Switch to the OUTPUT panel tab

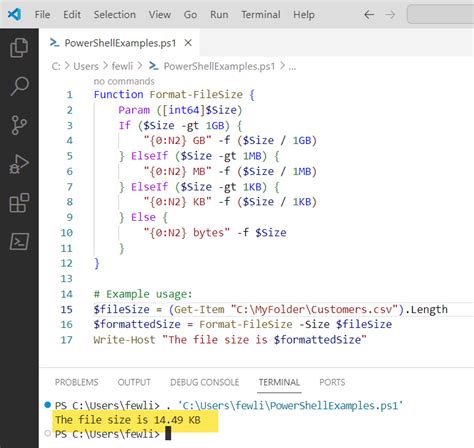(x=134, y=382)
